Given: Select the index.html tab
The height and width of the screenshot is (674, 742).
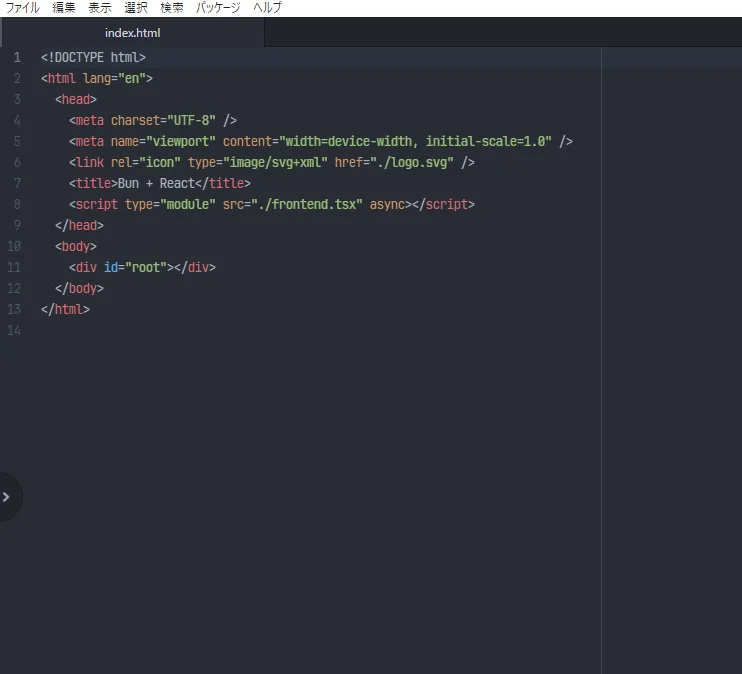Looking at the screenshot, I should (x=132, y=33).
